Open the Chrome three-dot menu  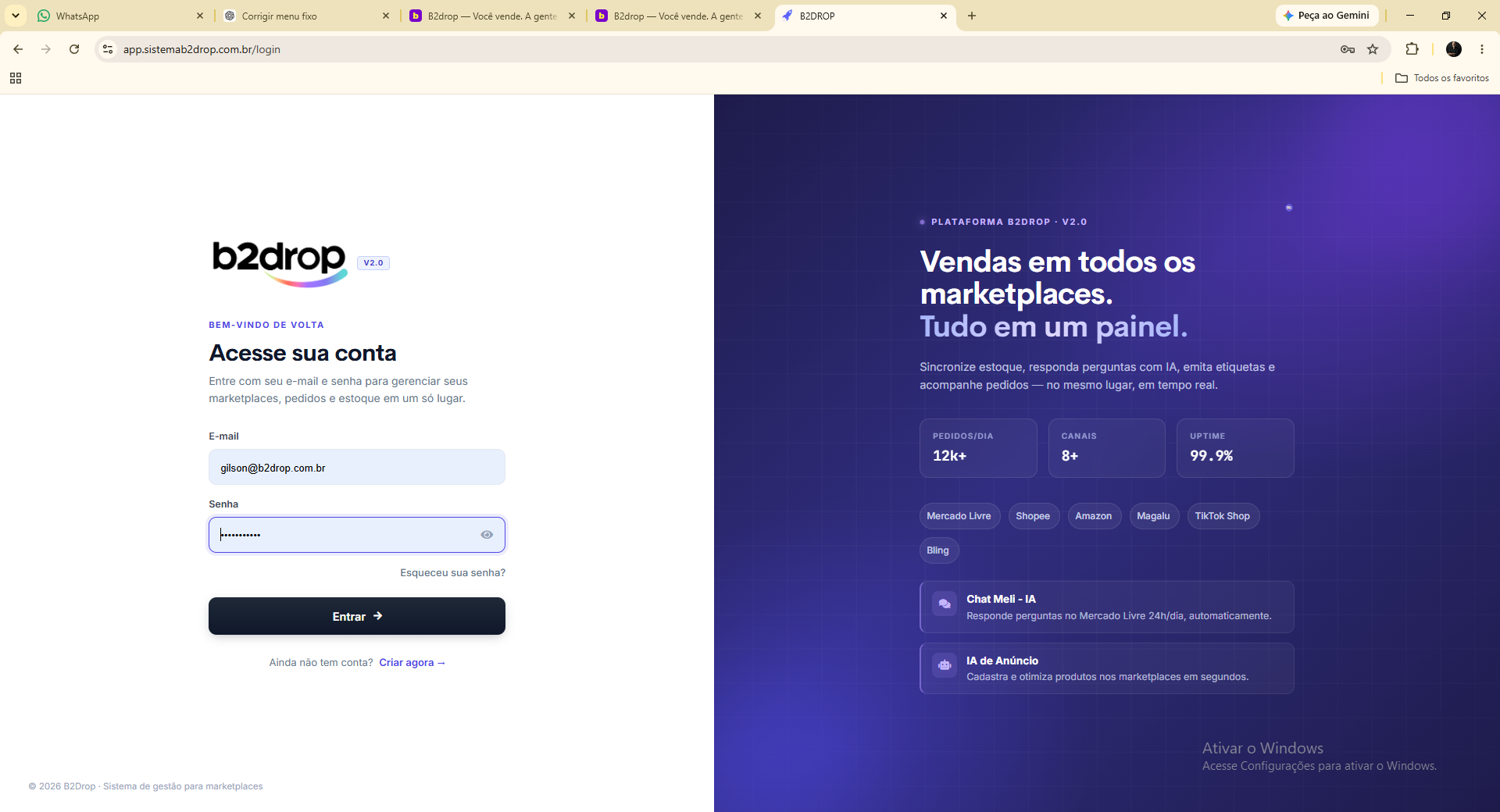1482,49
